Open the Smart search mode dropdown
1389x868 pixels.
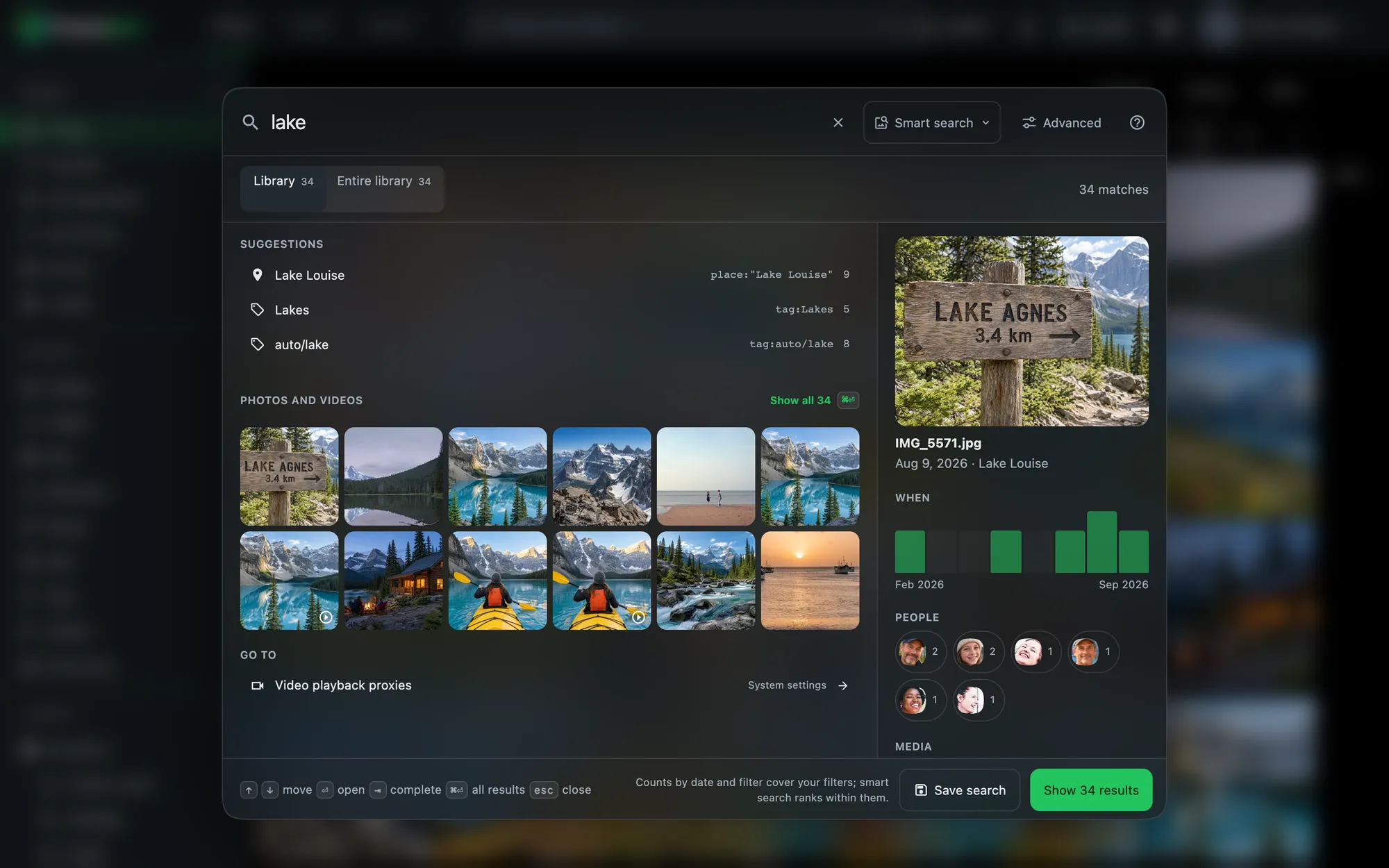[x=931, y=123]
